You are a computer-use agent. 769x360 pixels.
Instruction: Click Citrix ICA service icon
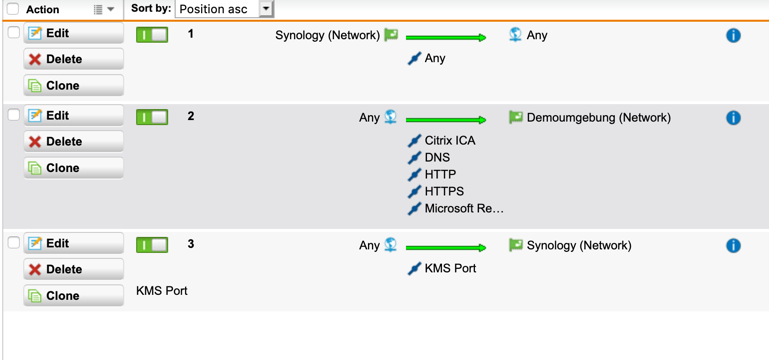(414, 141)
